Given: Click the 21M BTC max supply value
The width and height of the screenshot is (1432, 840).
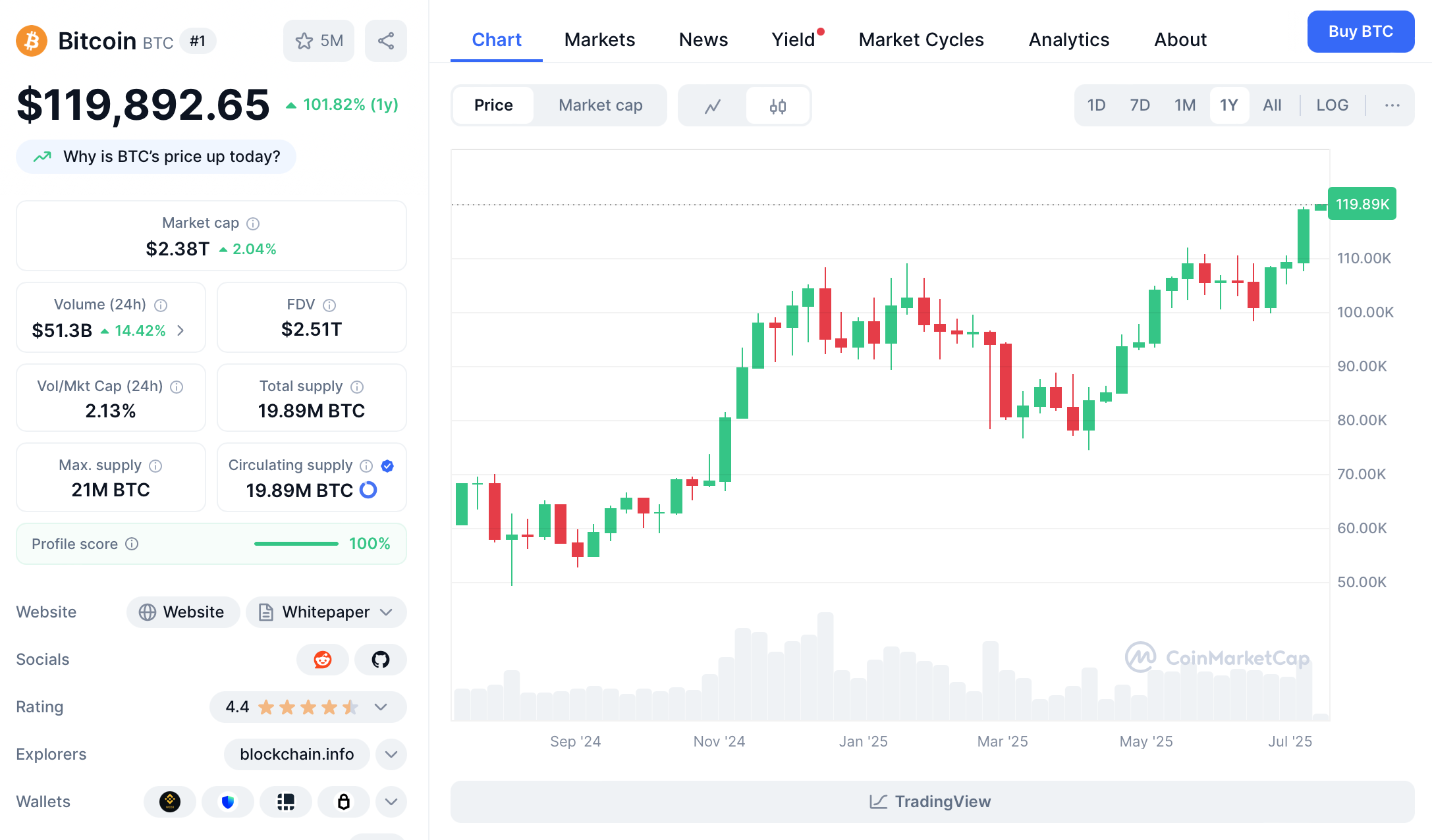Looking at the screenshot, I should pyautogui.click(x=111, y=490).
